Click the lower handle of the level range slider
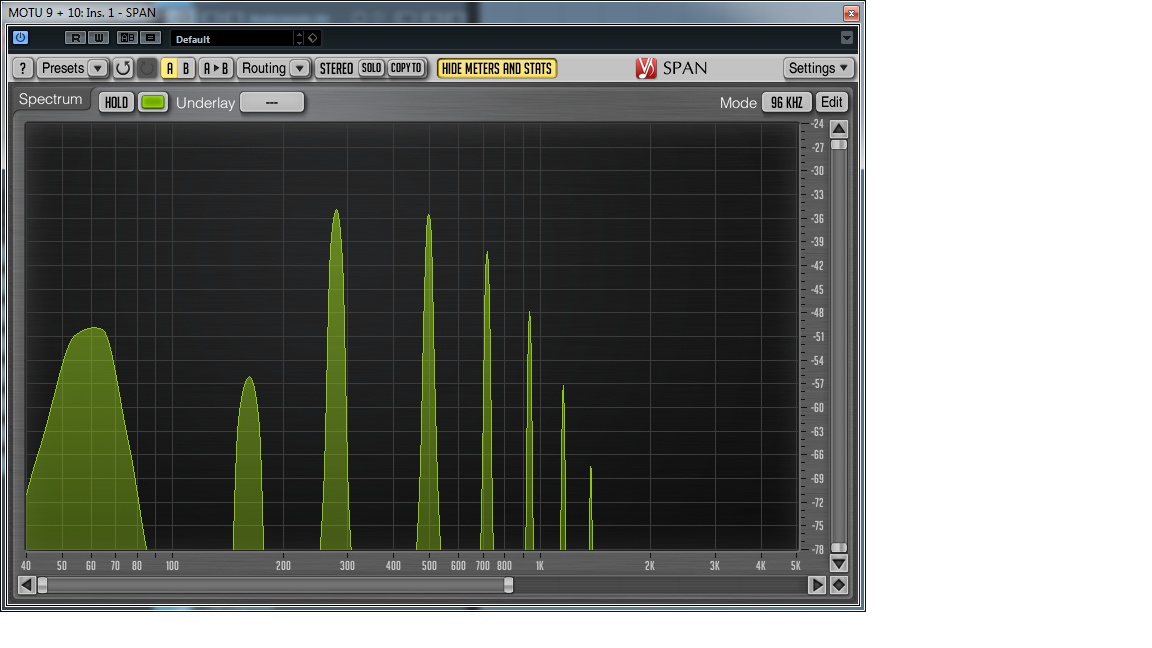 tap(838, 547)
